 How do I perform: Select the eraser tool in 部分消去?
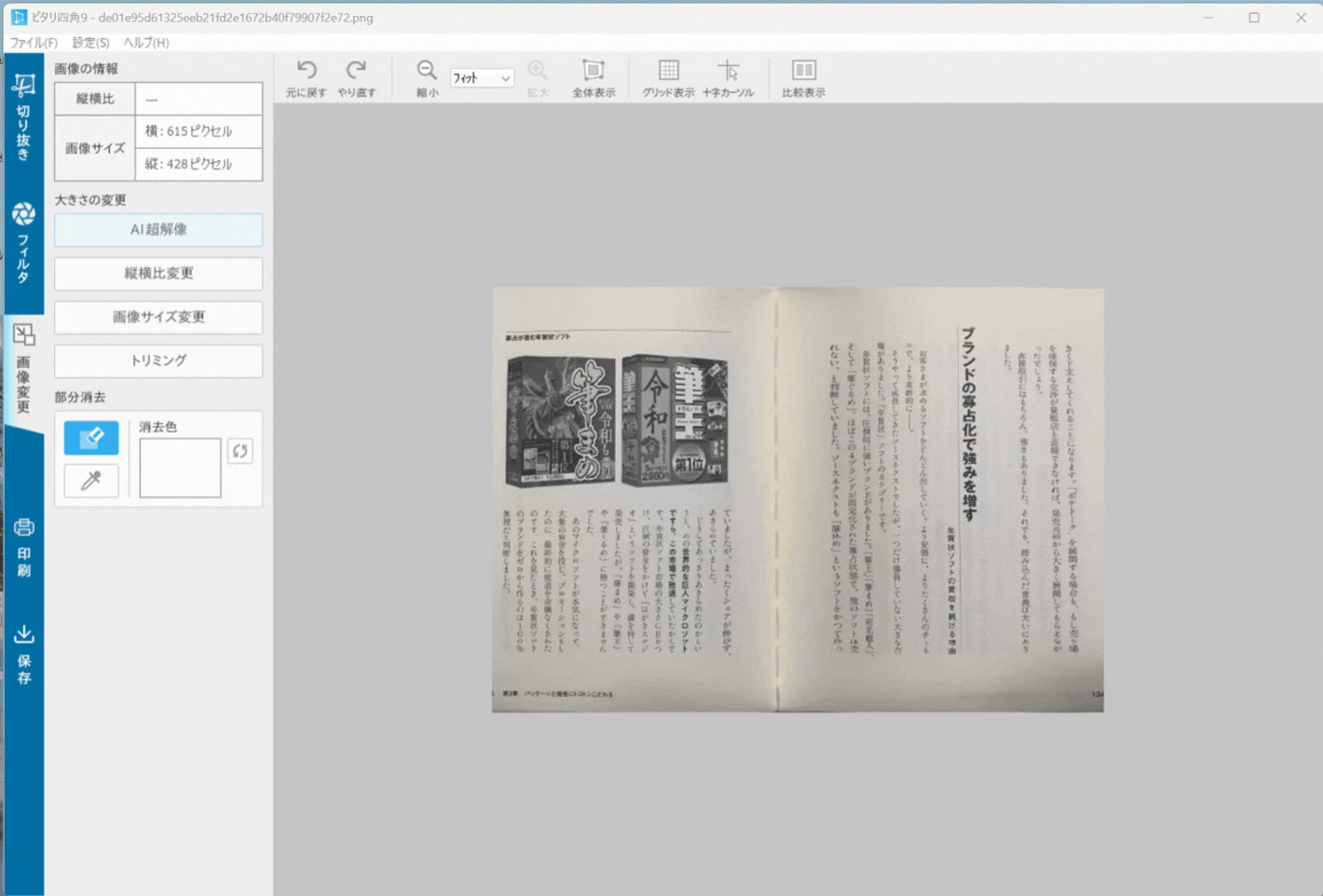(91, 438)
